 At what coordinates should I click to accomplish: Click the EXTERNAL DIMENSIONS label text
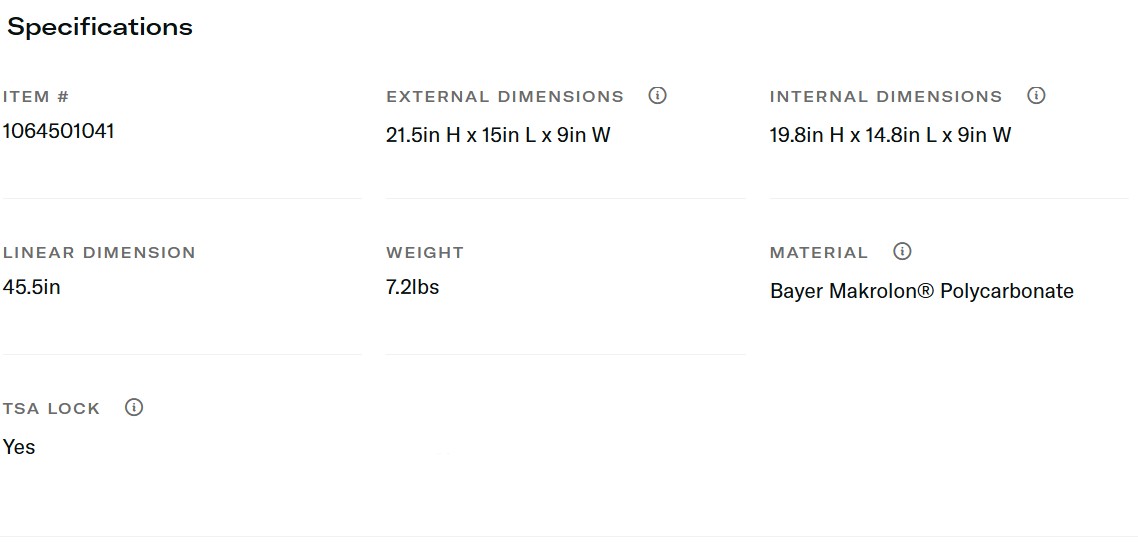tap(505, 97)
